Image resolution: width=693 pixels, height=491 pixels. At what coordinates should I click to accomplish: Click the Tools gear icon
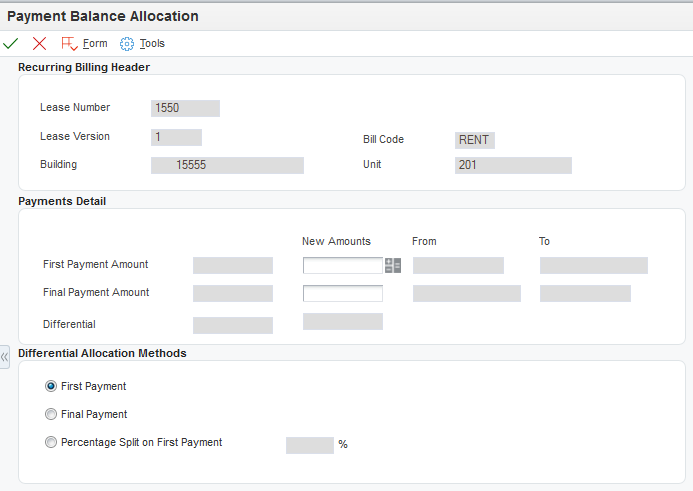tap(127, 44)
